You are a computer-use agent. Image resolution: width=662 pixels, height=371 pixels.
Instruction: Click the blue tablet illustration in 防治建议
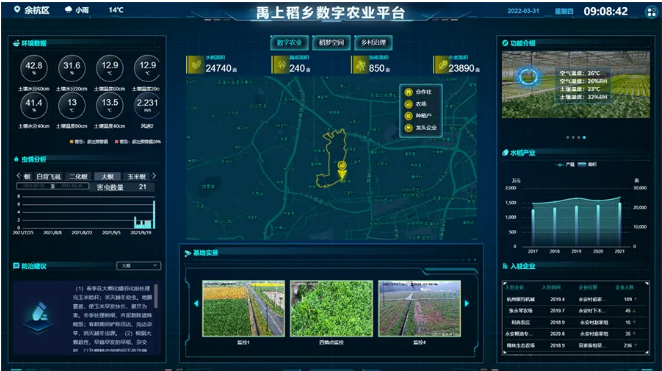[x=38, y=316]
